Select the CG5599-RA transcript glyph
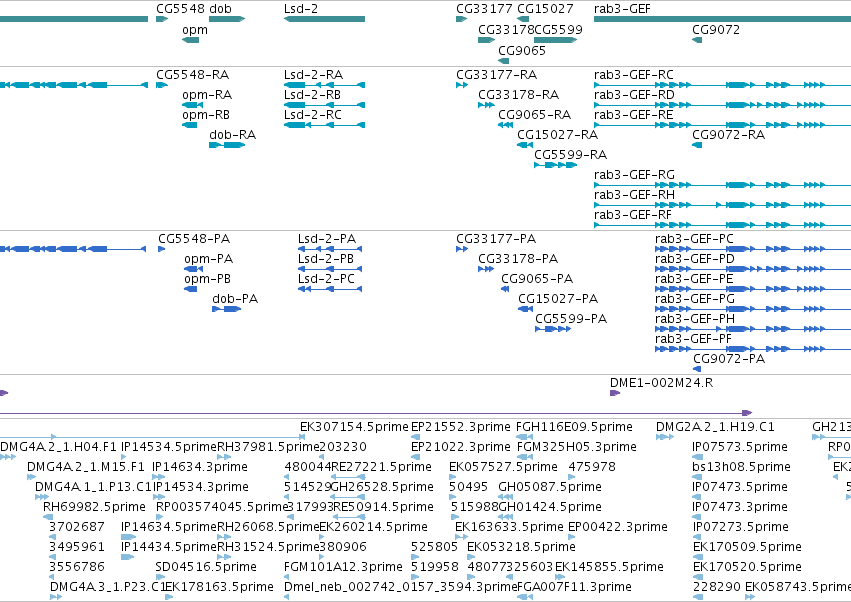Image resolution: width=851 pixels, height=602 pixels. tap(555, 165)
